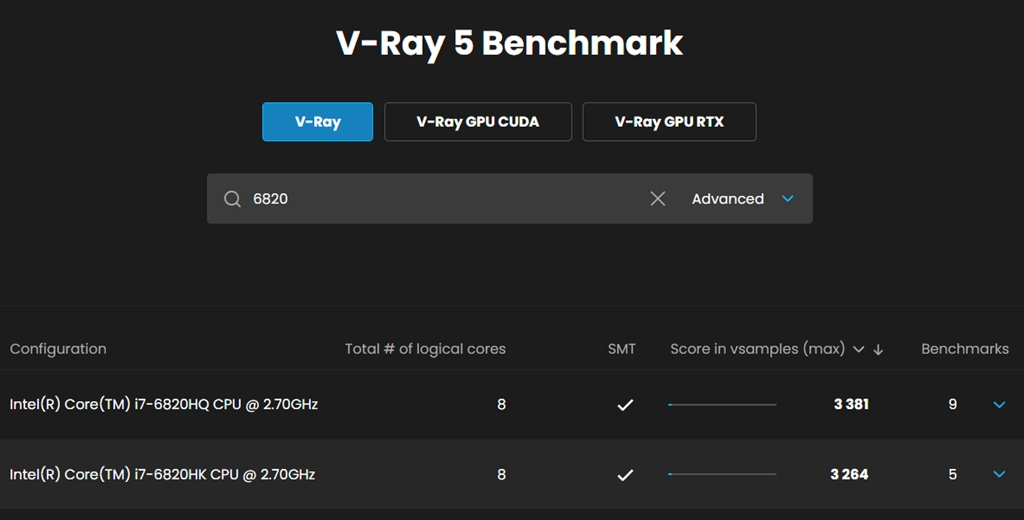
Task: Open the Score in vsamples chevron dropdown
Action: click(x=858, y=350)
